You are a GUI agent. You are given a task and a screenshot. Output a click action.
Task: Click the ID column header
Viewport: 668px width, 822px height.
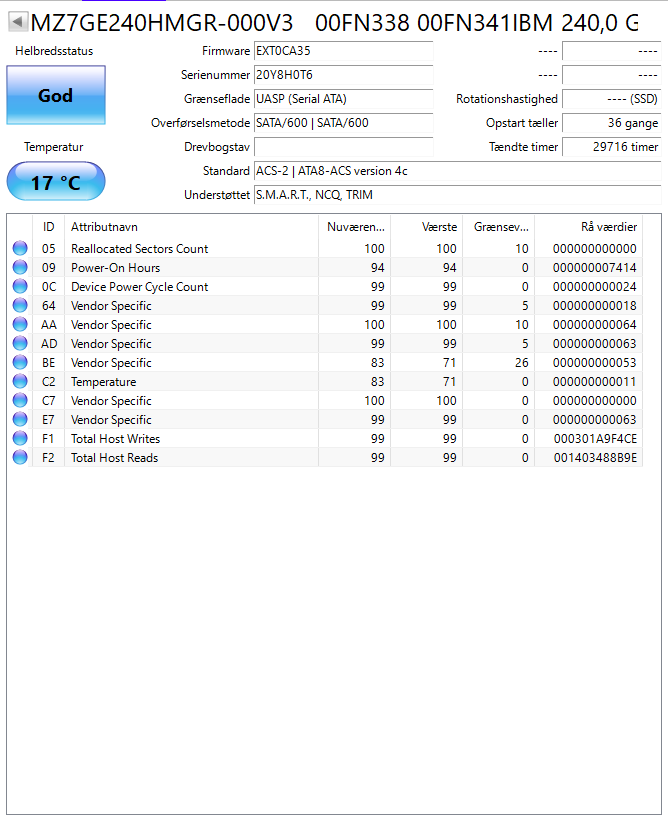(49, 227)
